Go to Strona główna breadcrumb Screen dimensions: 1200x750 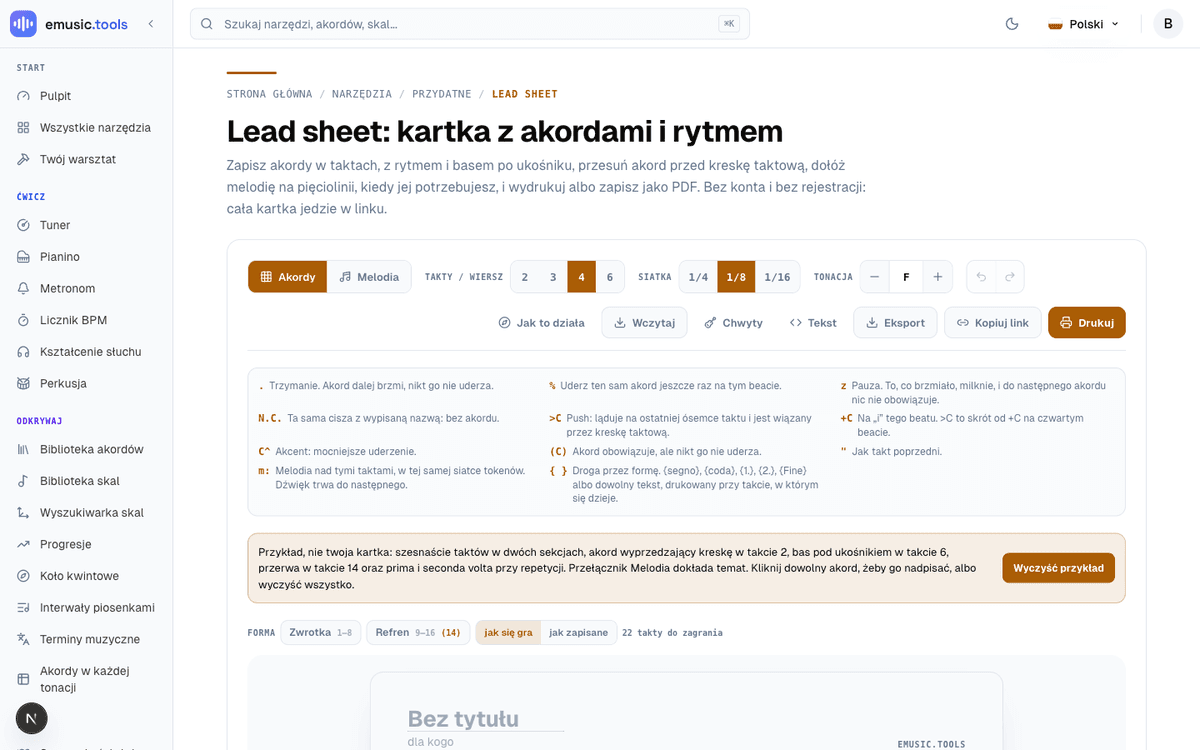269,94
